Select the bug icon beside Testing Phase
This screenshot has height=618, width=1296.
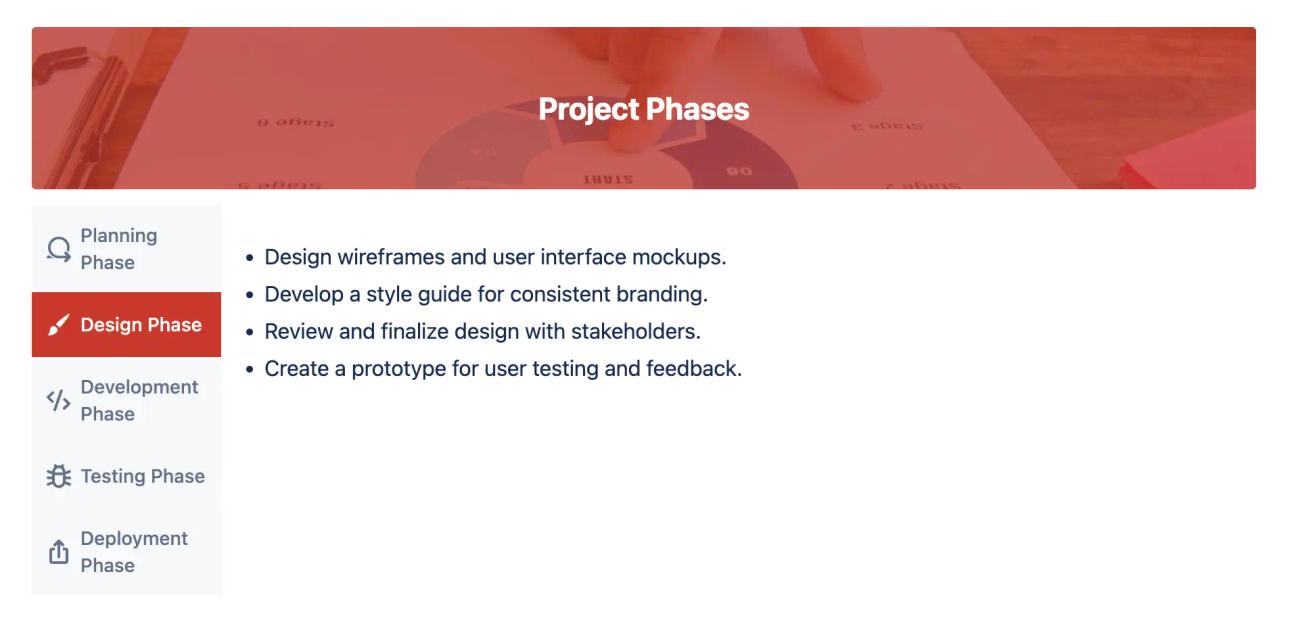pyautogui.click(x=58, y=476)
